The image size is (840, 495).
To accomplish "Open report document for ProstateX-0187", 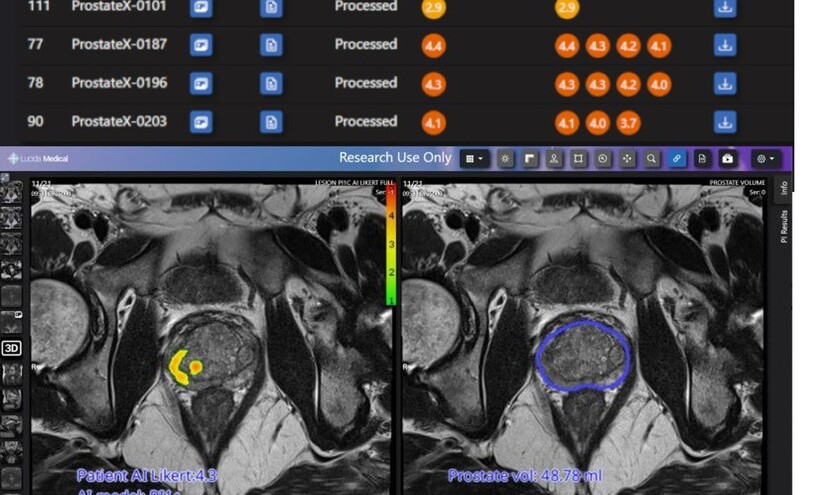I will click(271, 45).
